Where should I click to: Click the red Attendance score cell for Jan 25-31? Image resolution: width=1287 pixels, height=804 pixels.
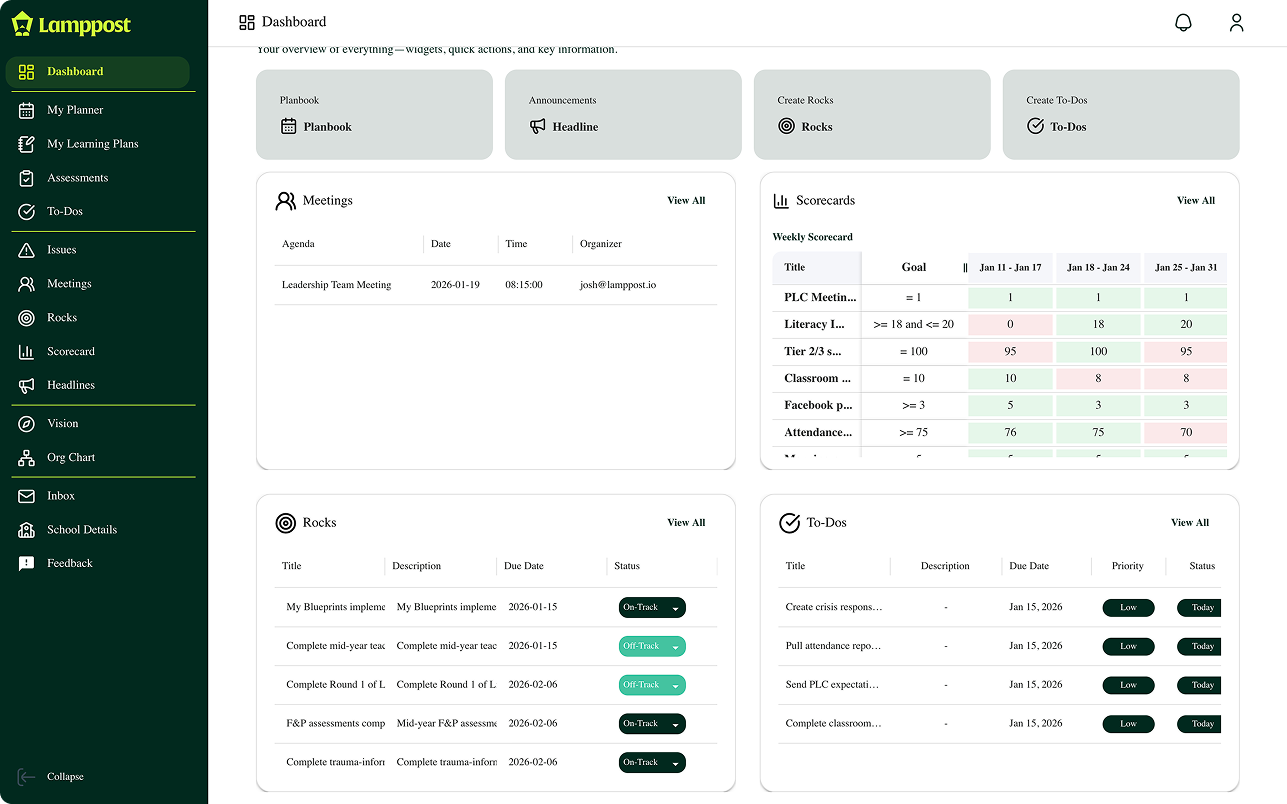tap(1185, 432)
